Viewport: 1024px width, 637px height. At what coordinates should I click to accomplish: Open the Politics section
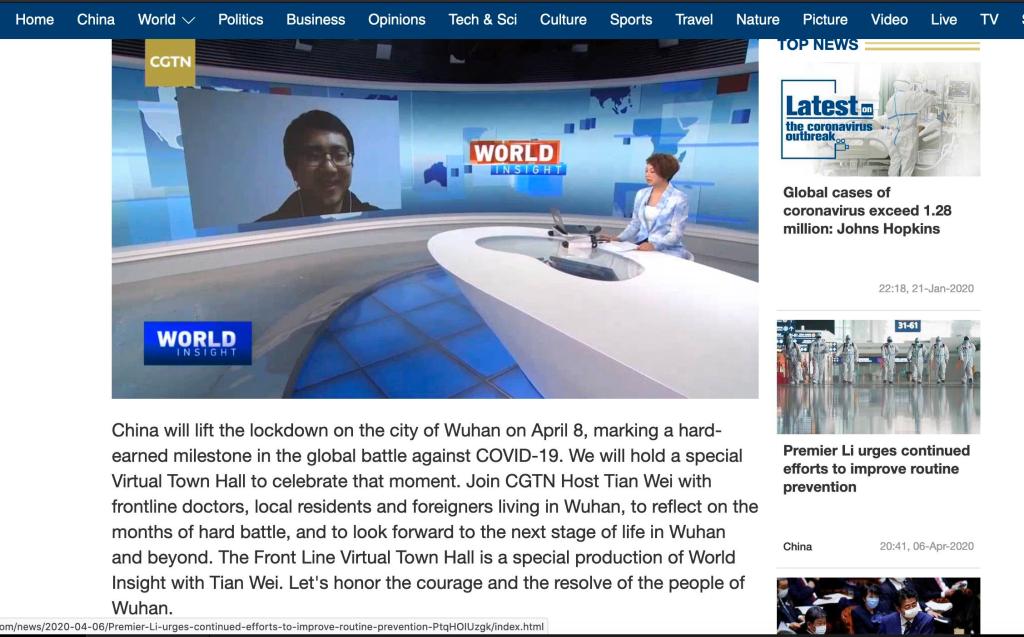click(x=240, y=19)
